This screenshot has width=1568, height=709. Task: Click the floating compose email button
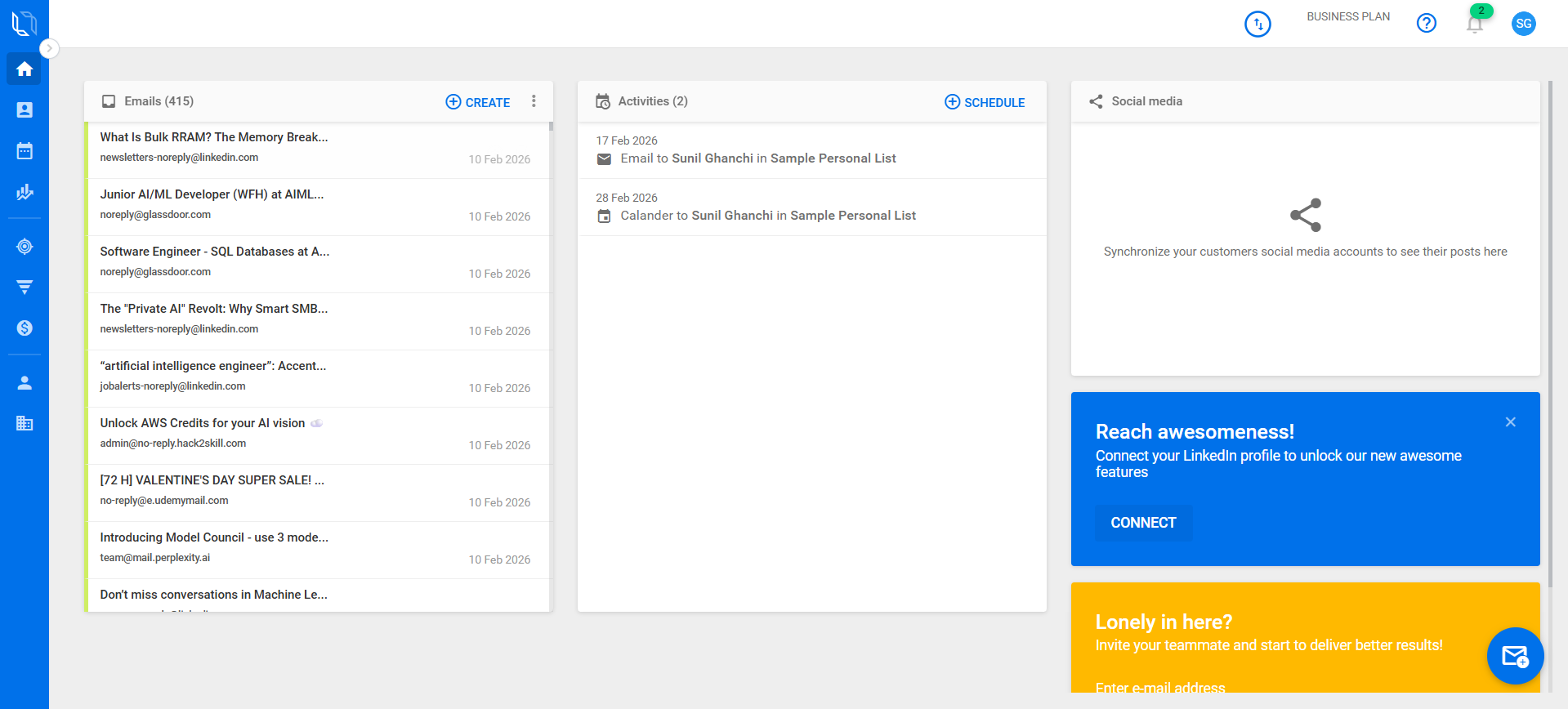click(x=1515, y=656)
